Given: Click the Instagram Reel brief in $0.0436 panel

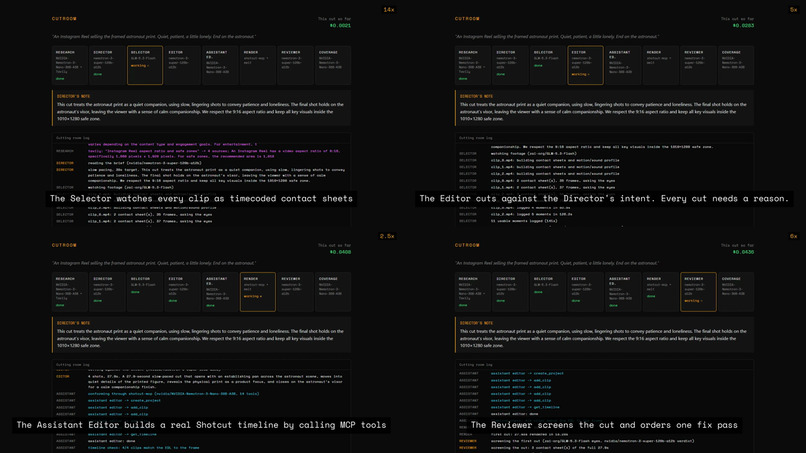Looking at the screenshot, I should point(557,263).
